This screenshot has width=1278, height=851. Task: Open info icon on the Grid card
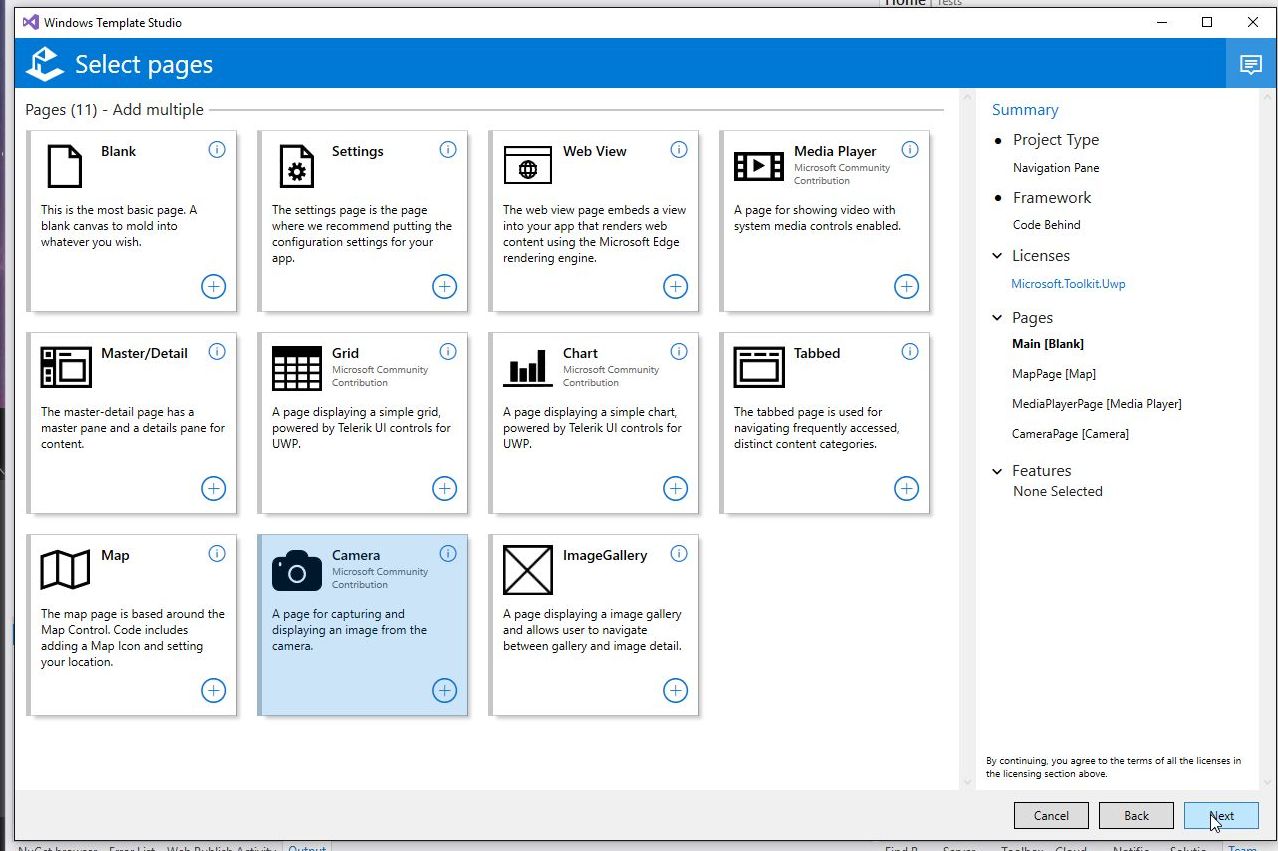point(448,352)
